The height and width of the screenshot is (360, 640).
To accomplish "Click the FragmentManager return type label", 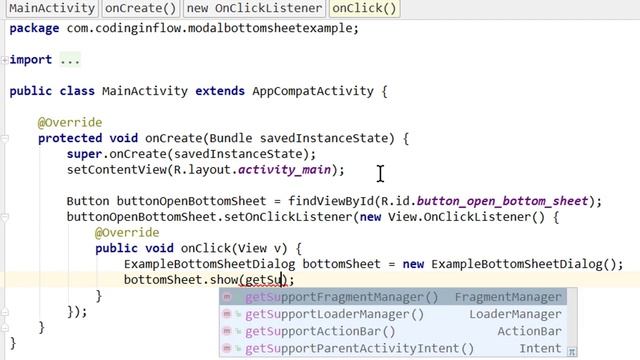I will pos(508,297).
